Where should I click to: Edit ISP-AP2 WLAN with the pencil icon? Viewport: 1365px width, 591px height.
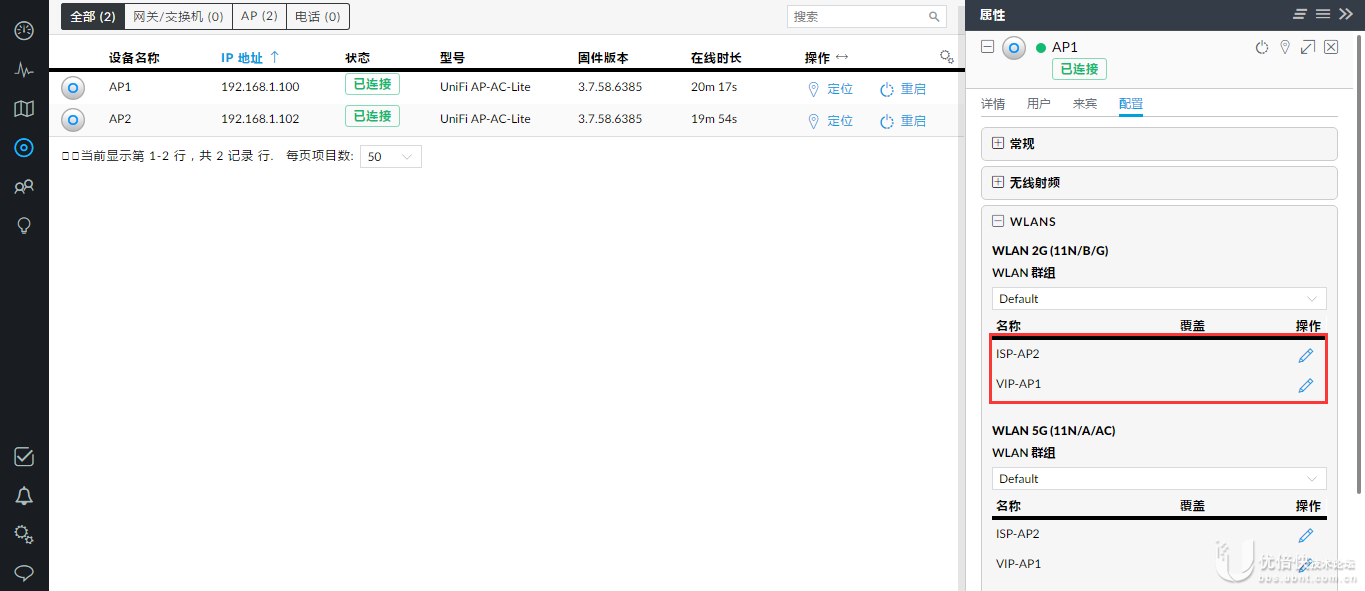point(1305,354)
